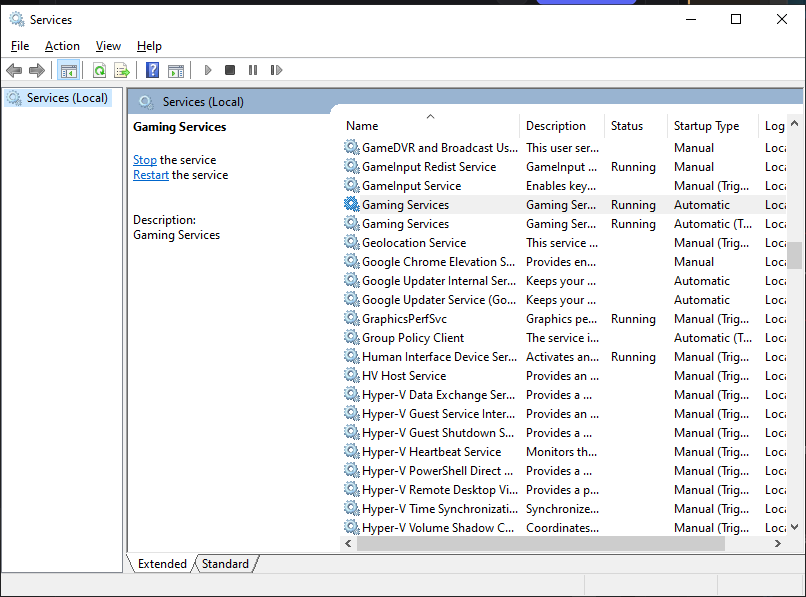Select the Geolocation Service row

(x=414, y=243)
